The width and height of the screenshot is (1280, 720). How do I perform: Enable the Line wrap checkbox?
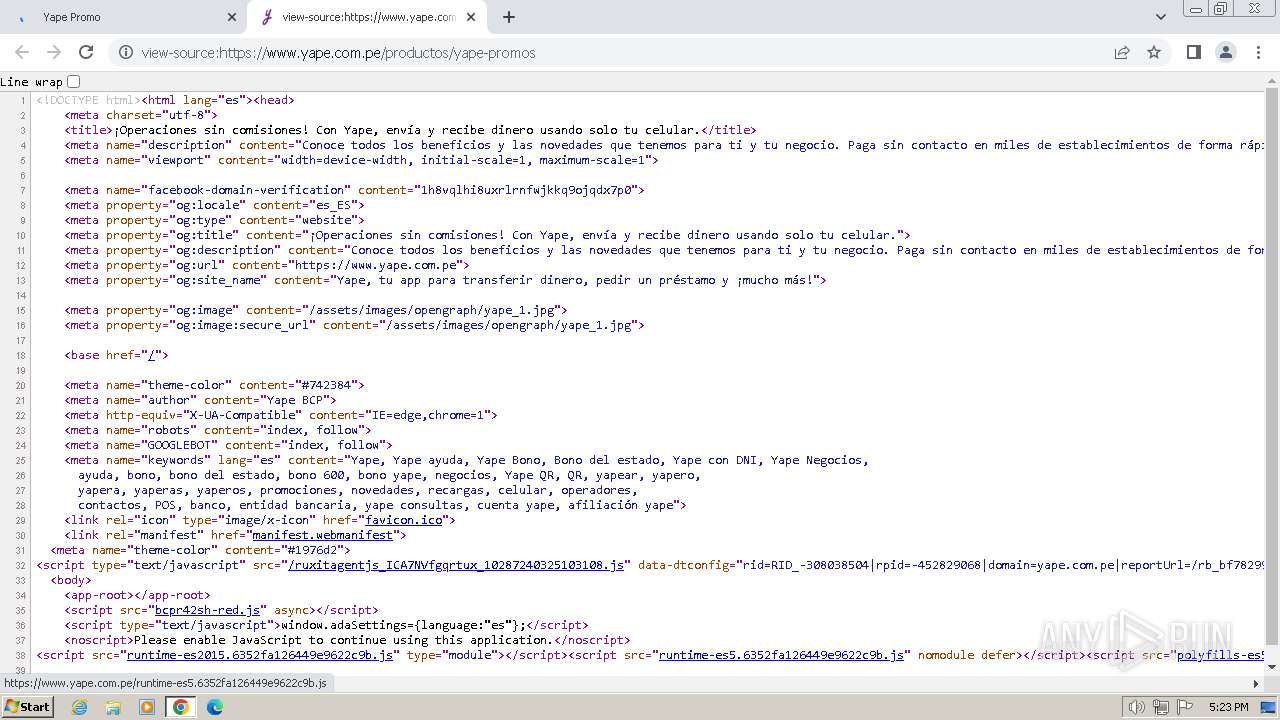74,82
